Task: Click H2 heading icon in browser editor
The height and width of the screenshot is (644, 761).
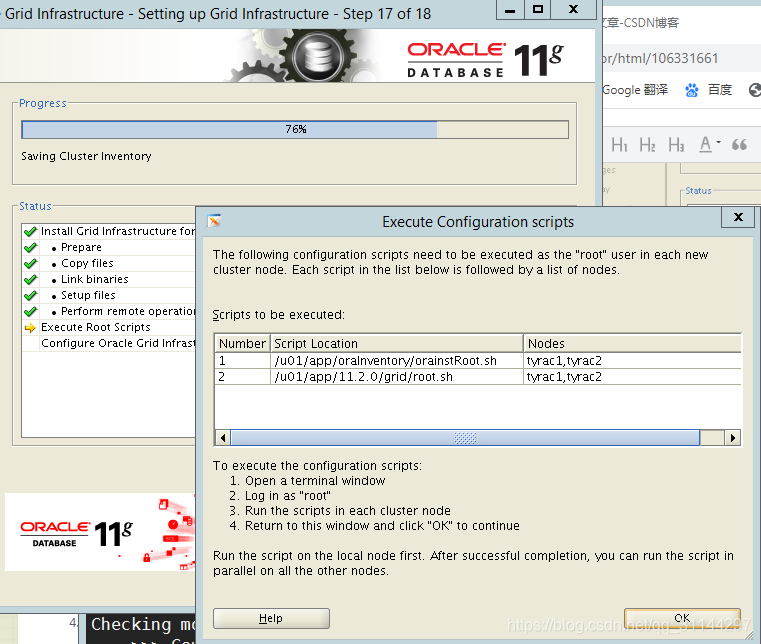Action: pyautogui.click(x=647, y=145)
